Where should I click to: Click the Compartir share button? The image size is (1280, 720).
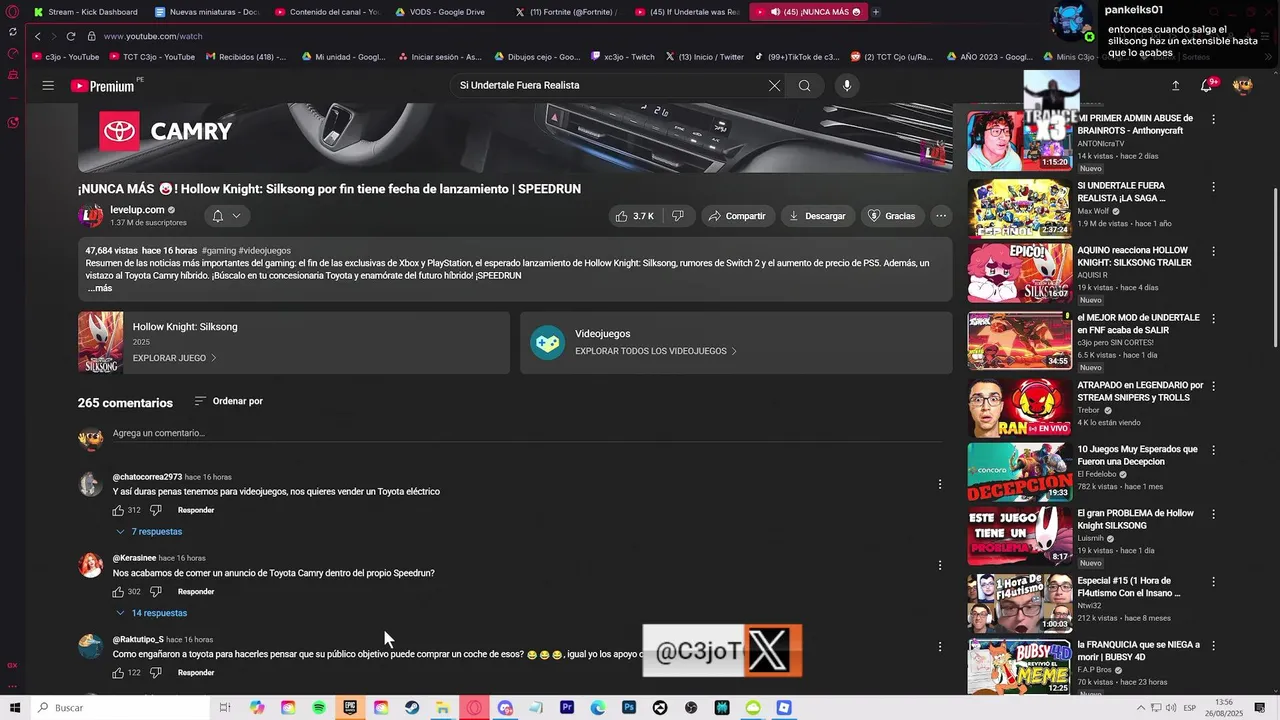[x=737, y=216]
